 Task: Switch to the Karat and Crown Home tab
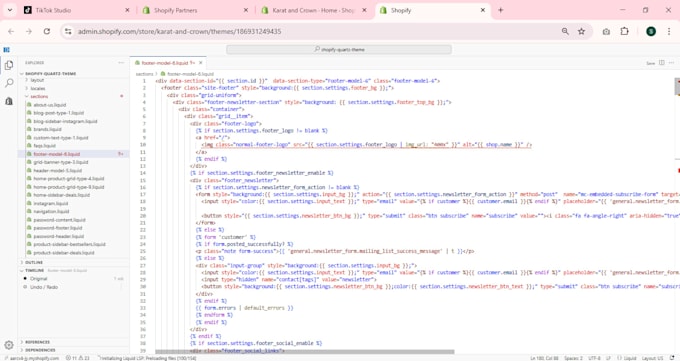314,10
